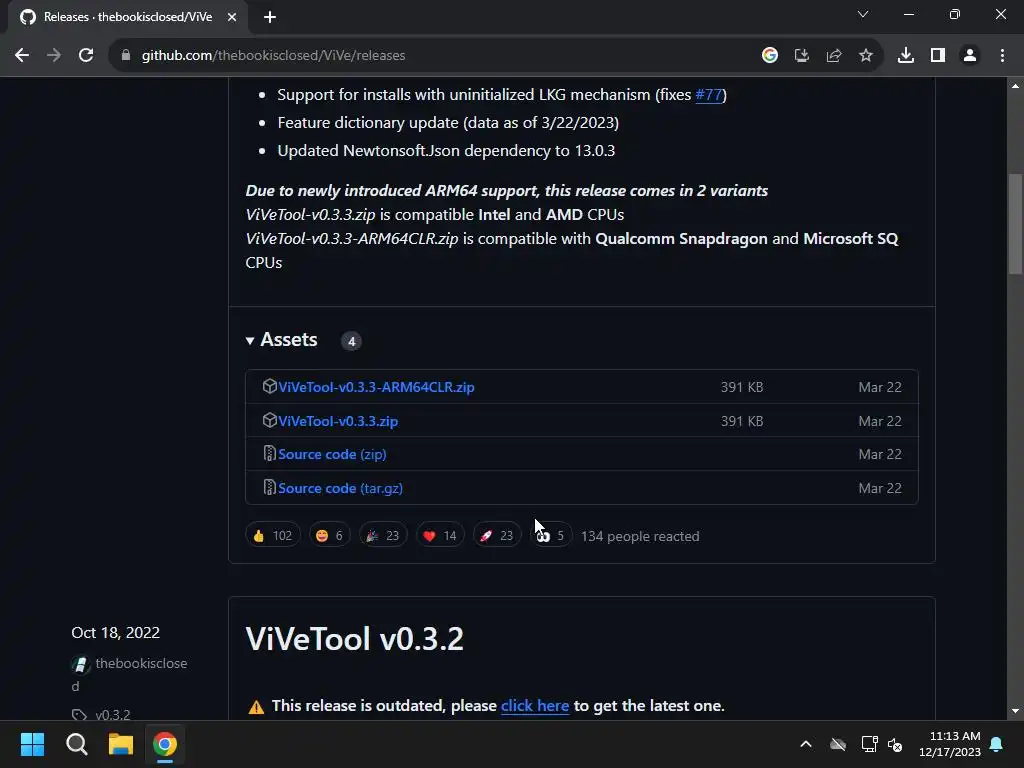Download Source code (tar.gz)
This screenshot has height=768, width=1024.
340,488
